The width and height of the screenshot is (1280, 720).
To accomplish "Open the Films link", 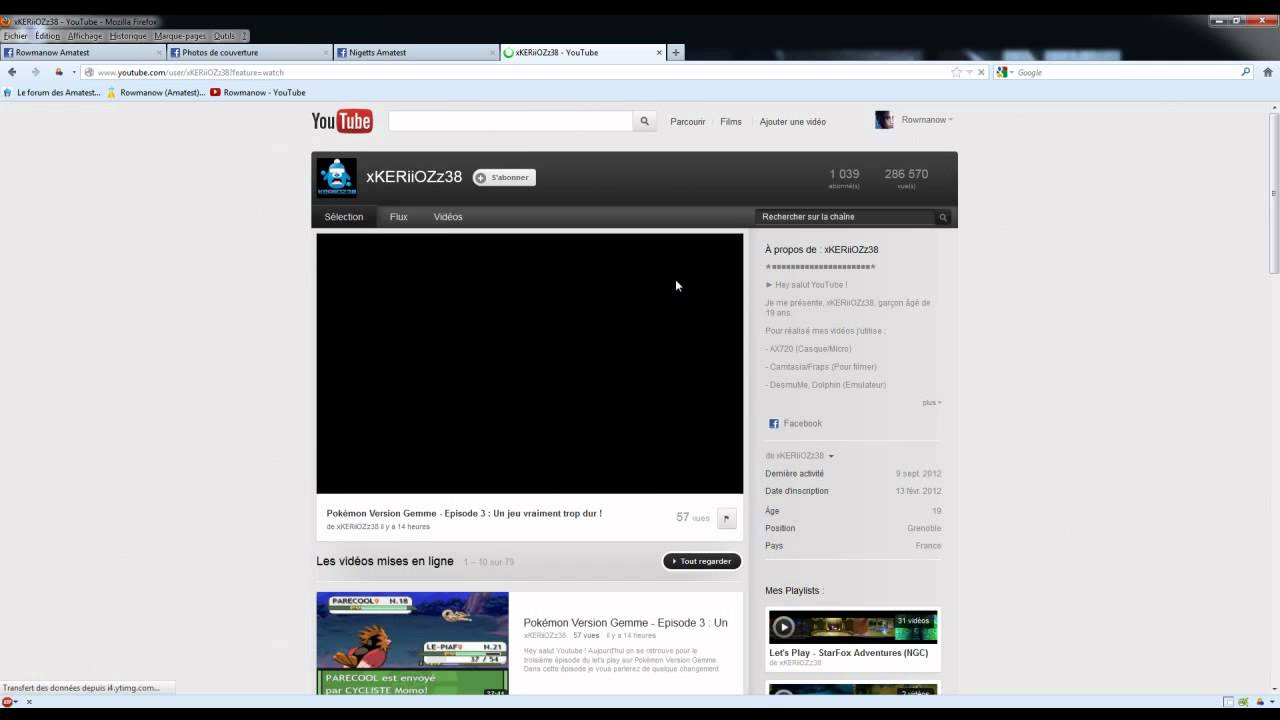I will point(731,122).
